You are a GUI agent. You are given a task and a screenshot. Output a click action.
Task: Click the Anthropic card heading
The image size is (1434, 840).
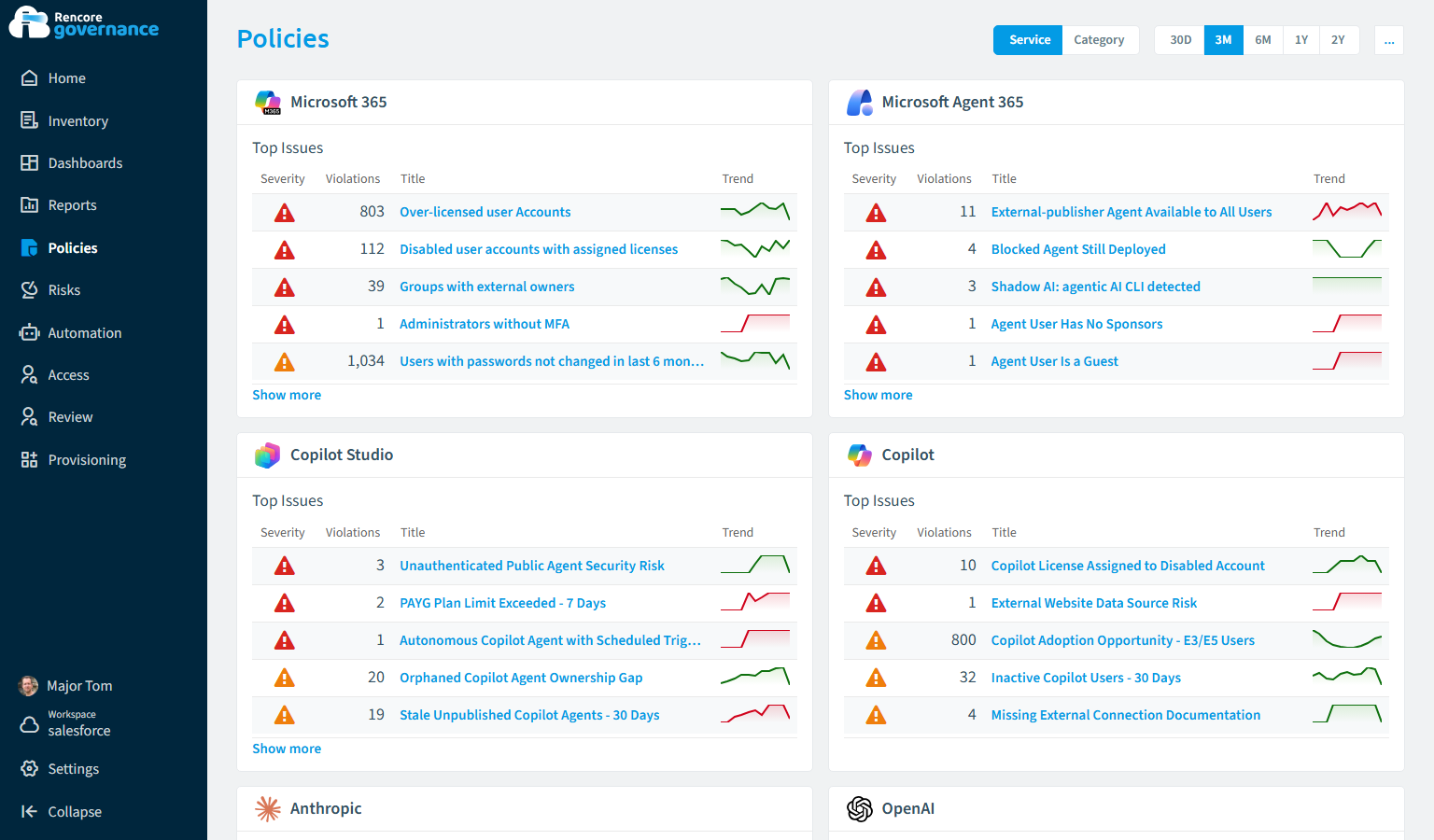326,808
